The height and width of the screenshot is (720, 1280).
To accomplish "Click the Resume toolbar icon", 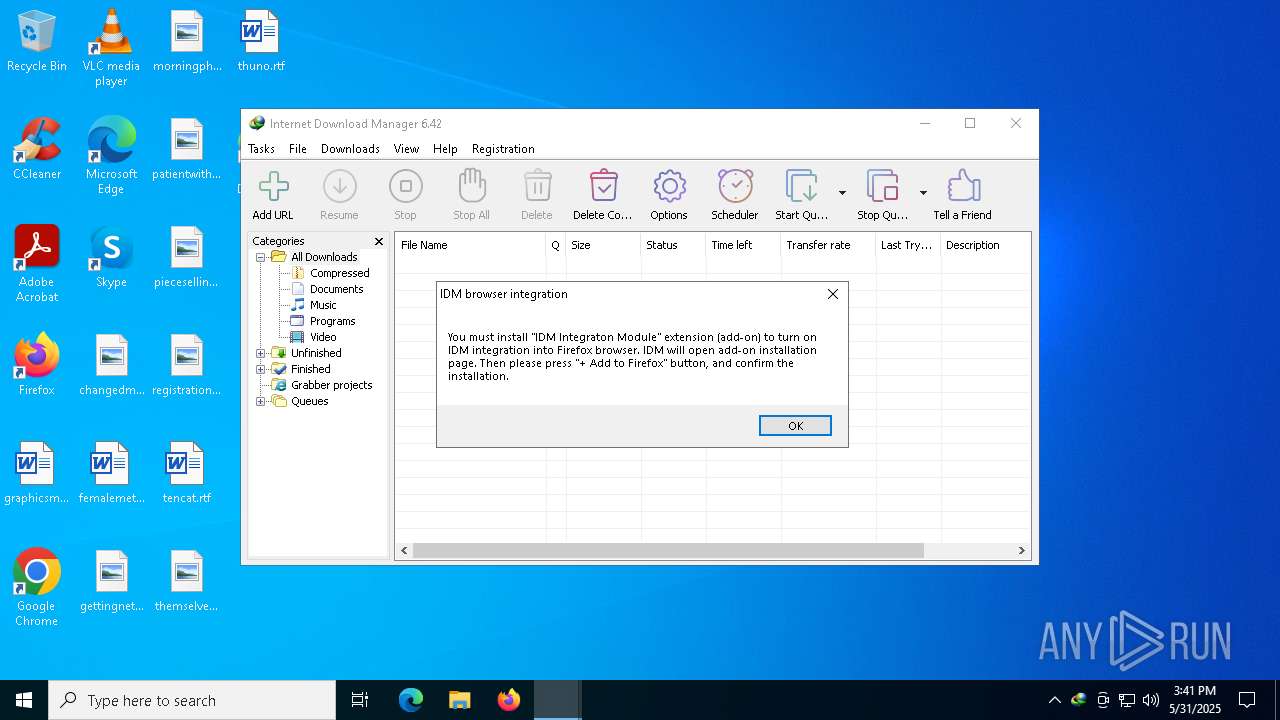I will click(339, 187).
